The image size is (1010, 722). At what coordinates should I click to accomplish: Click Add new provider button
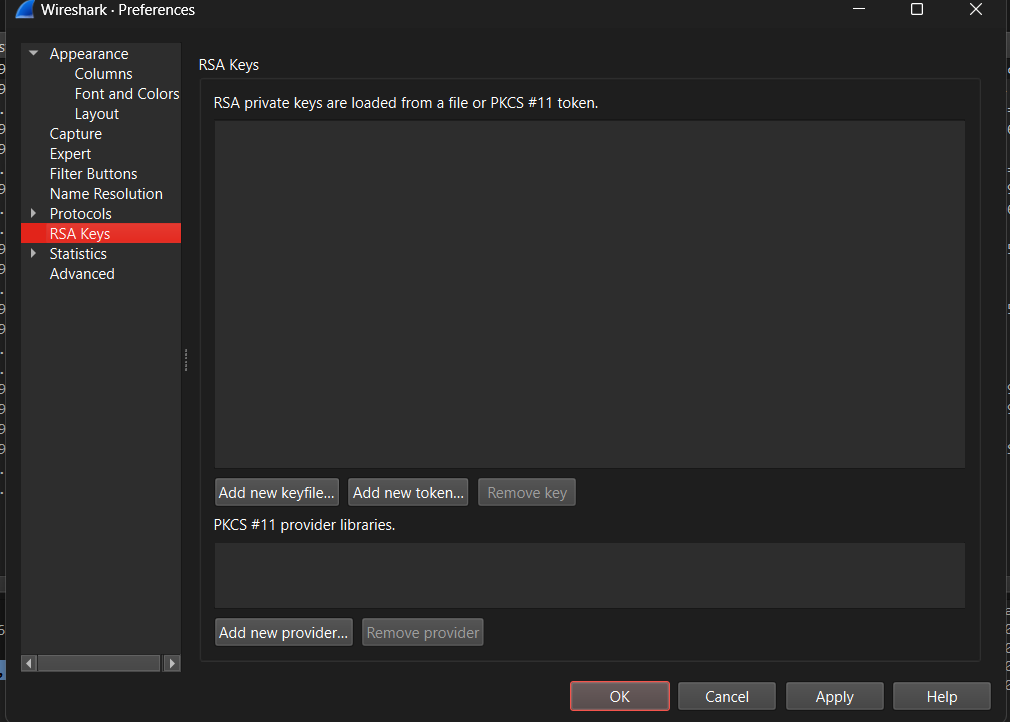coord(283,632)
